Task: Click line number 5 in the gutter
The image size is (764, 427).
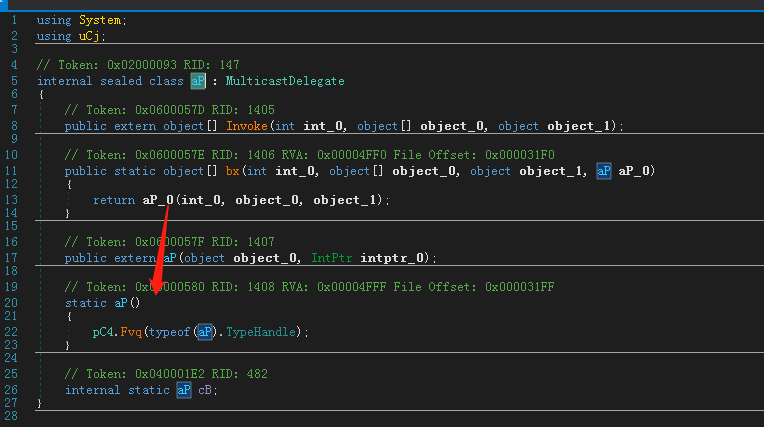Action: (x=14, y=81)
